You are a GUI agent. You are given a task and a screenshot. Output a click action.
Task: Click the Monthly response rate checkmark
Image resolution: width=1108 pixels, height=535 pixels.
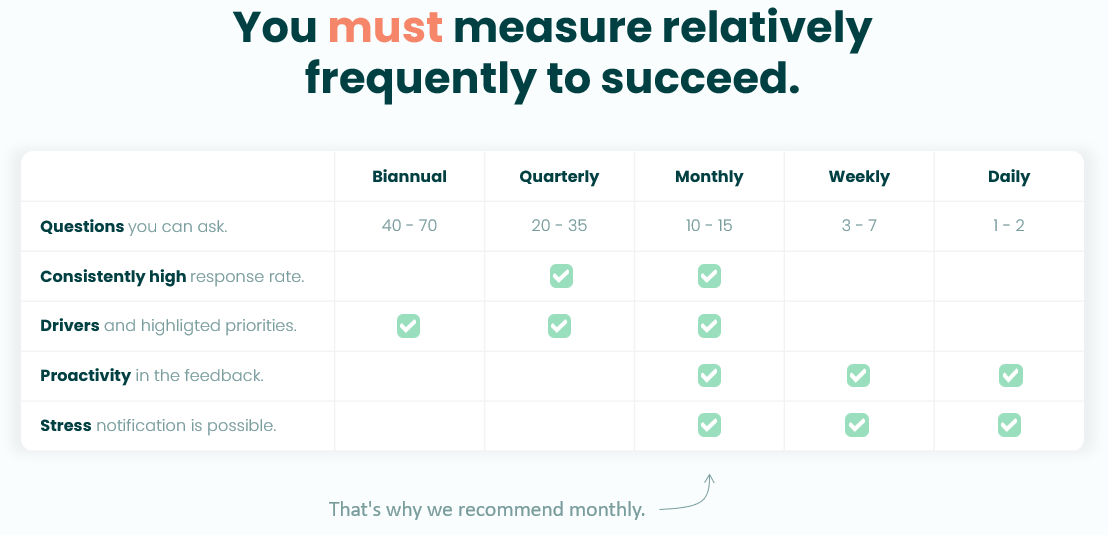click(x=709, y=276)
